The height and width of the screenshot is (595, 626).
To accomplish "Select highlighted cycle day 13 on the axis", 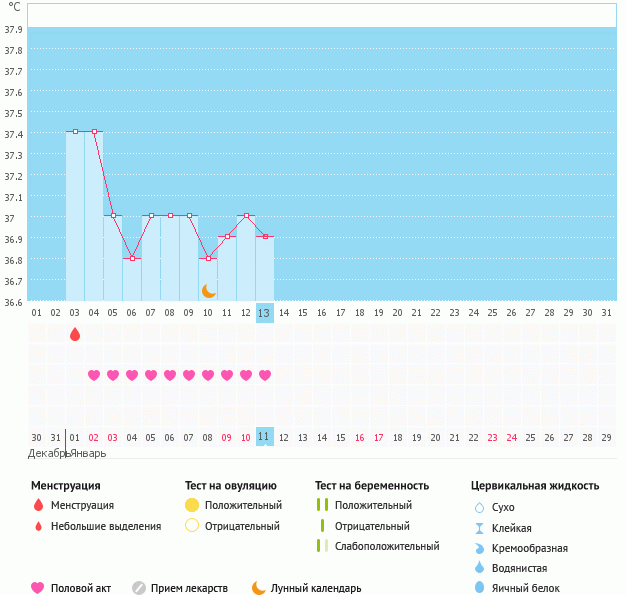I will [x=264, y=313].
